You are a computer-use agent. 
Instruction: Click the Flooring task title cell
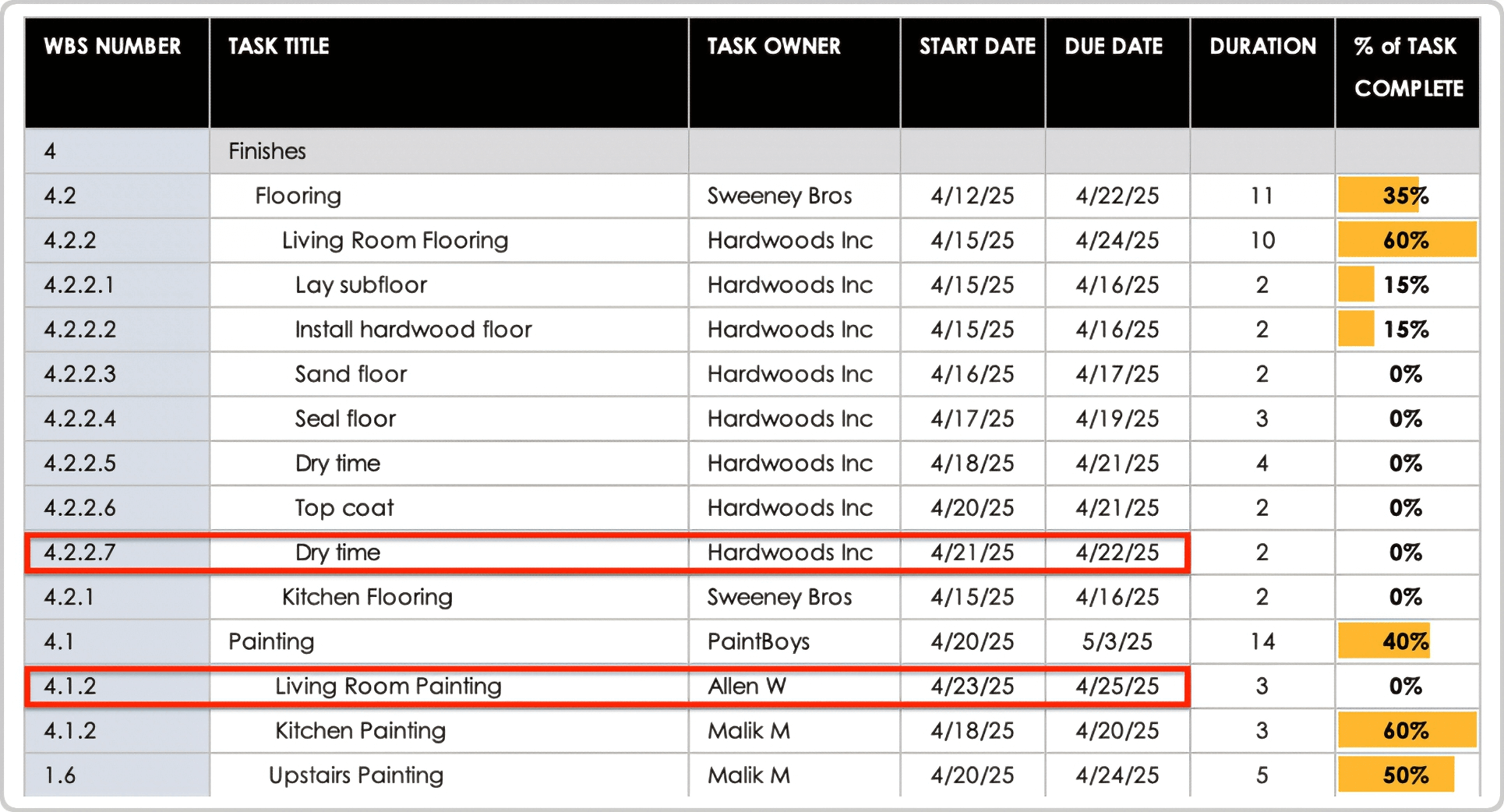pos(298,196)
